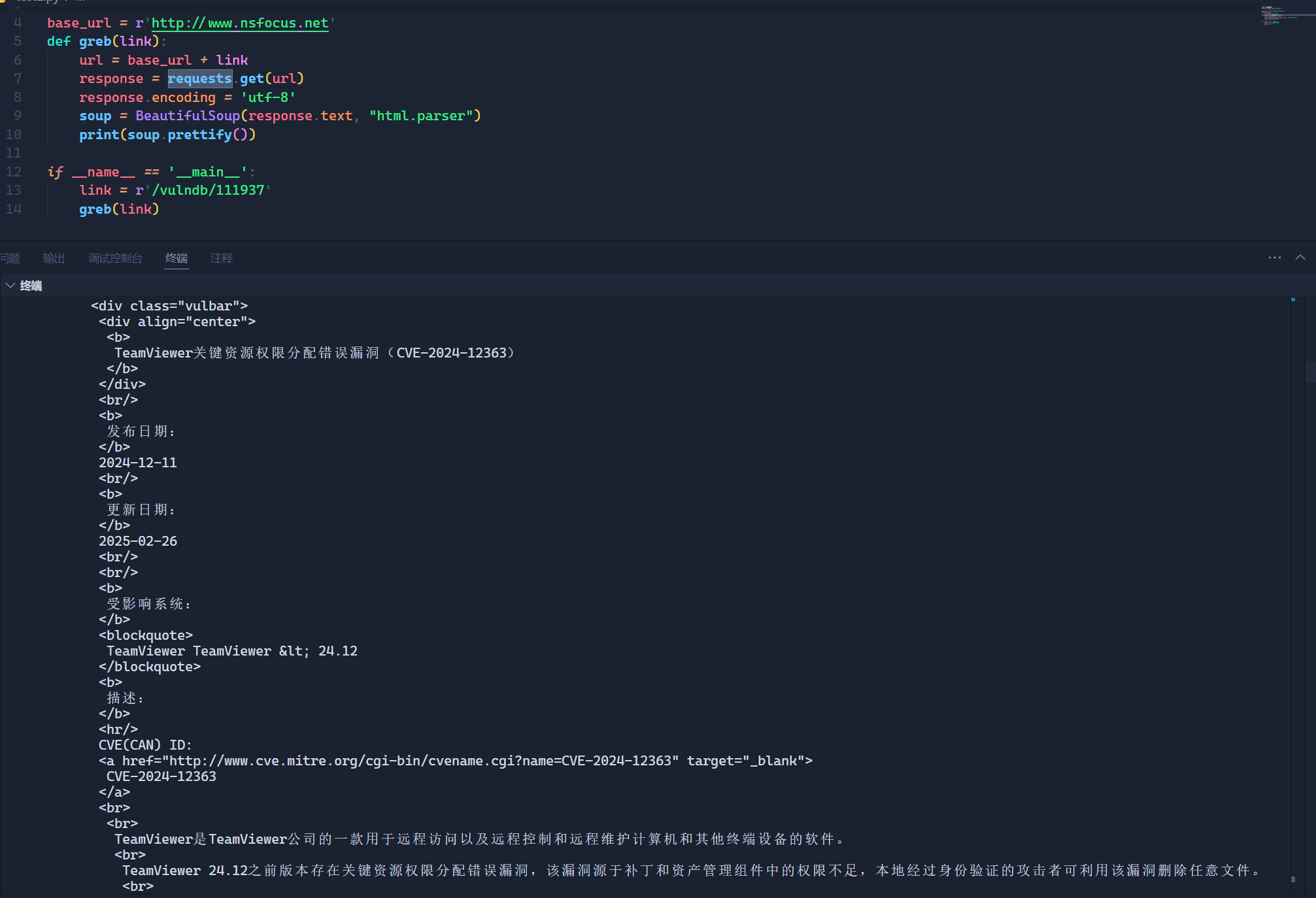
Task: Click the 受影响系统 label in terminal
Action: coord(149,604)
